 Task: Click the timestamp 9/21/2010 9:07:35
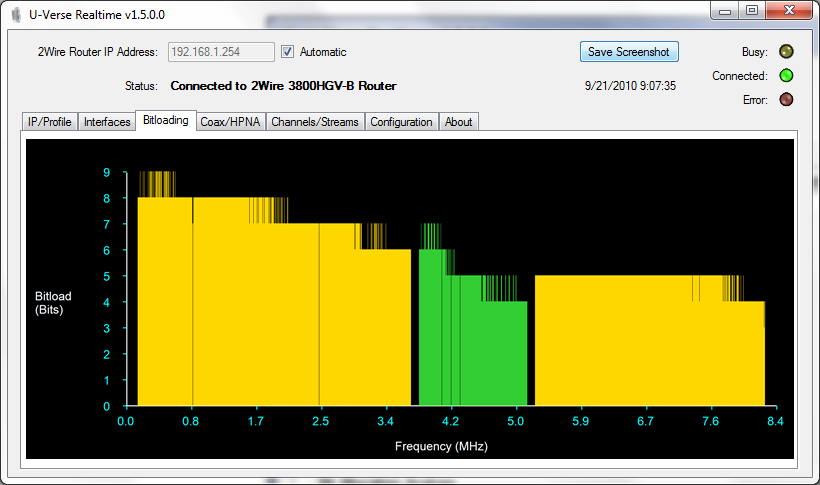point(630,86)
